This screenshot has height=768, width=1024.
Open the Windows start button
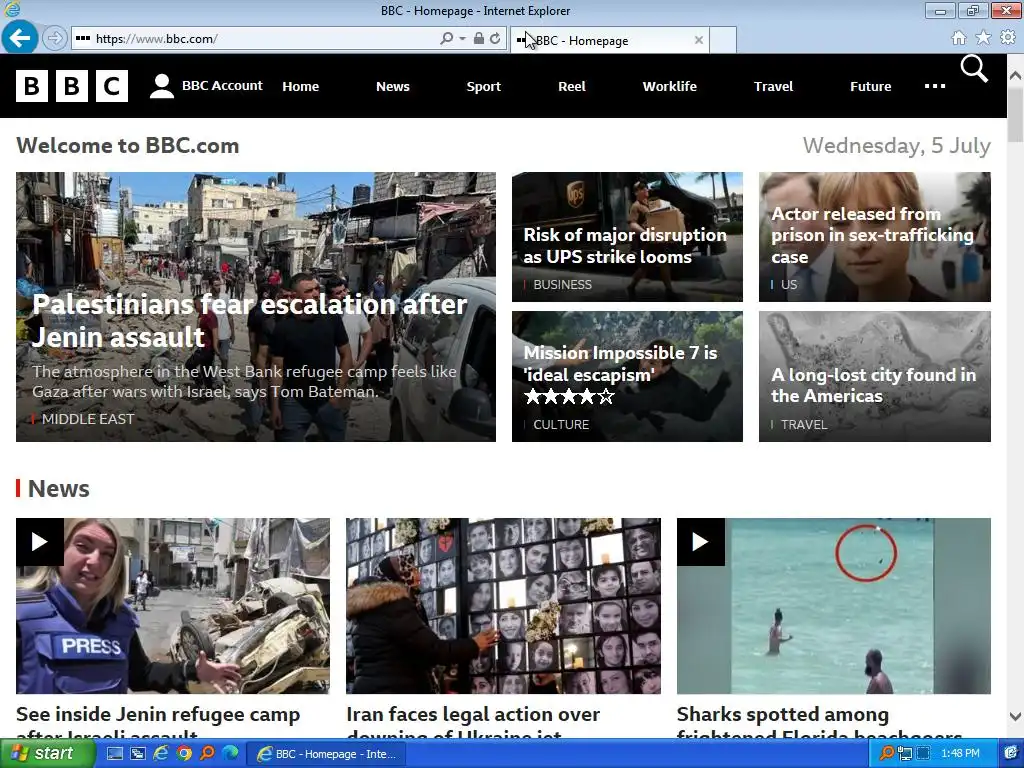pyautogui.click(x=47, y=754)
